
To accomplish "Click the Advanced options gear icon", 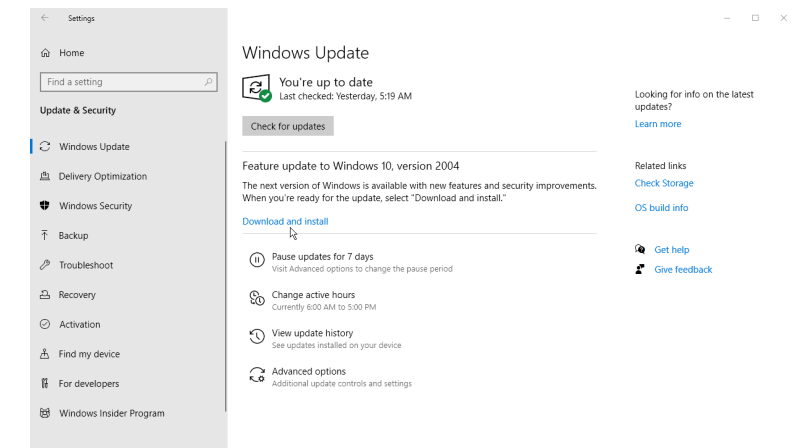I will [x=257, y=375].
